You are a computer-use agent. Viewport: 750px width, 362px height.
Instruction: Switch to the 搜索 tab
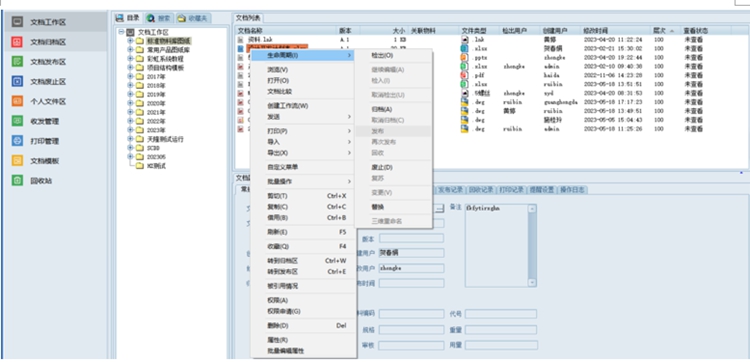click(159, 18)
